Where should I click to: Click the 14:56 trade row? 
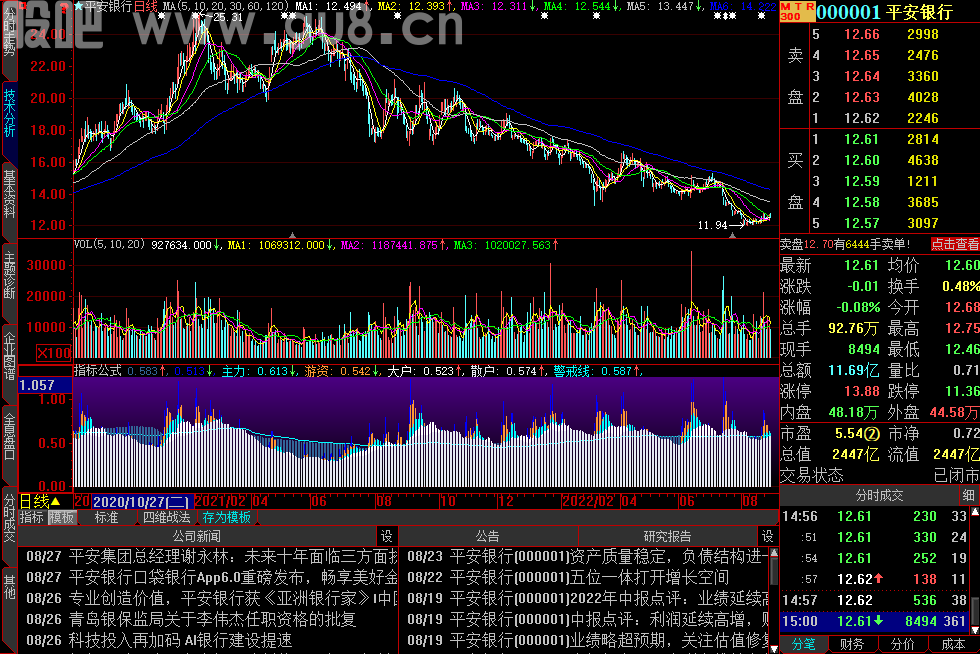pyautogui.click(x=874, y=516)
